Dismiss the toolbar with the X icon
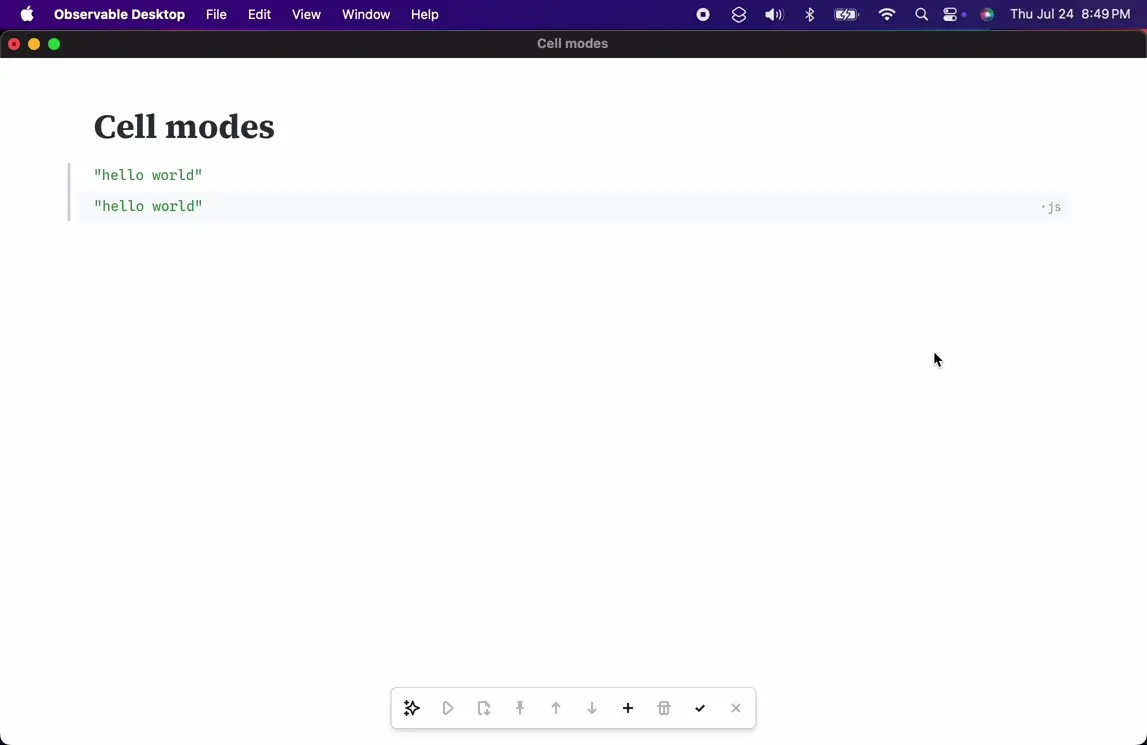1147x745 pixels. tap(736, 708)
